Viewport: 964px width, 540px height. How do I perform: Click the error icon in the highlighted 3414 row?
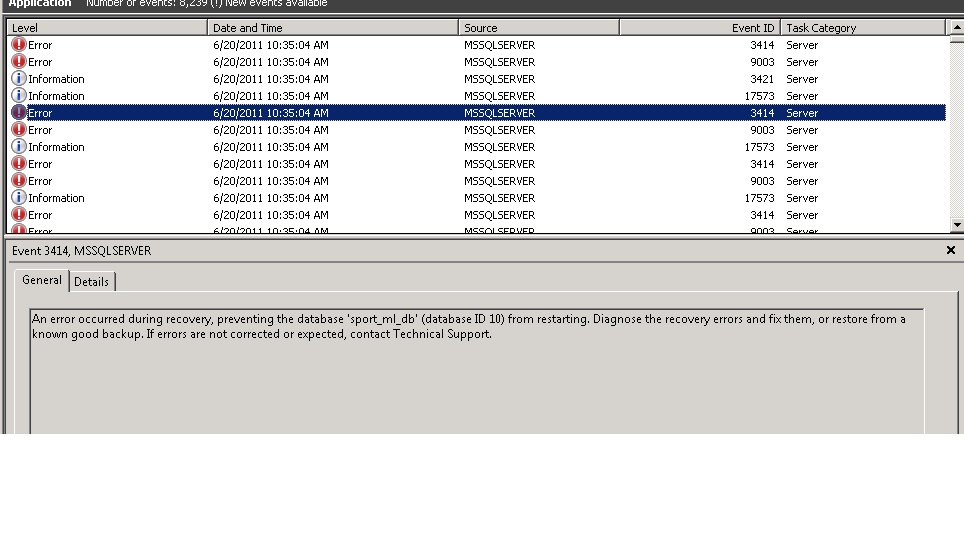pos(19,113)
